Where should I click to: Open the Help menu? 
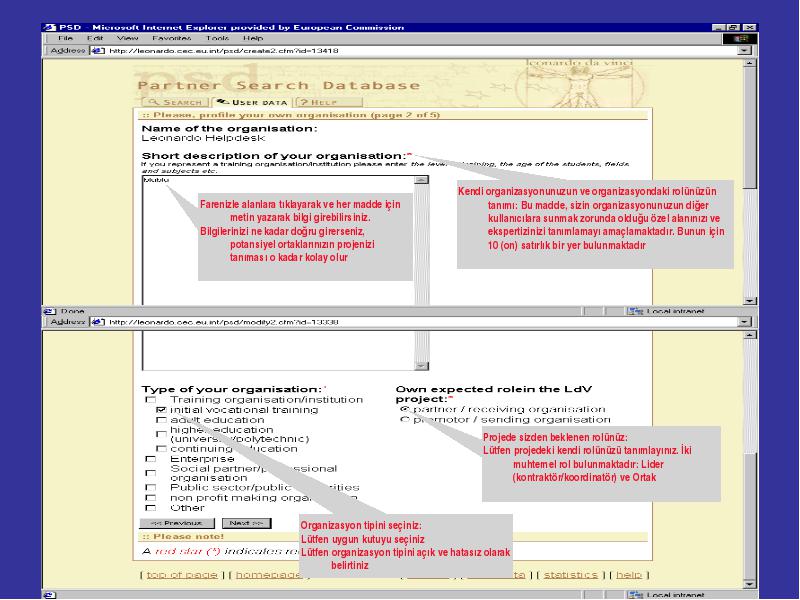pyautogui.click(x=253, y=38)
